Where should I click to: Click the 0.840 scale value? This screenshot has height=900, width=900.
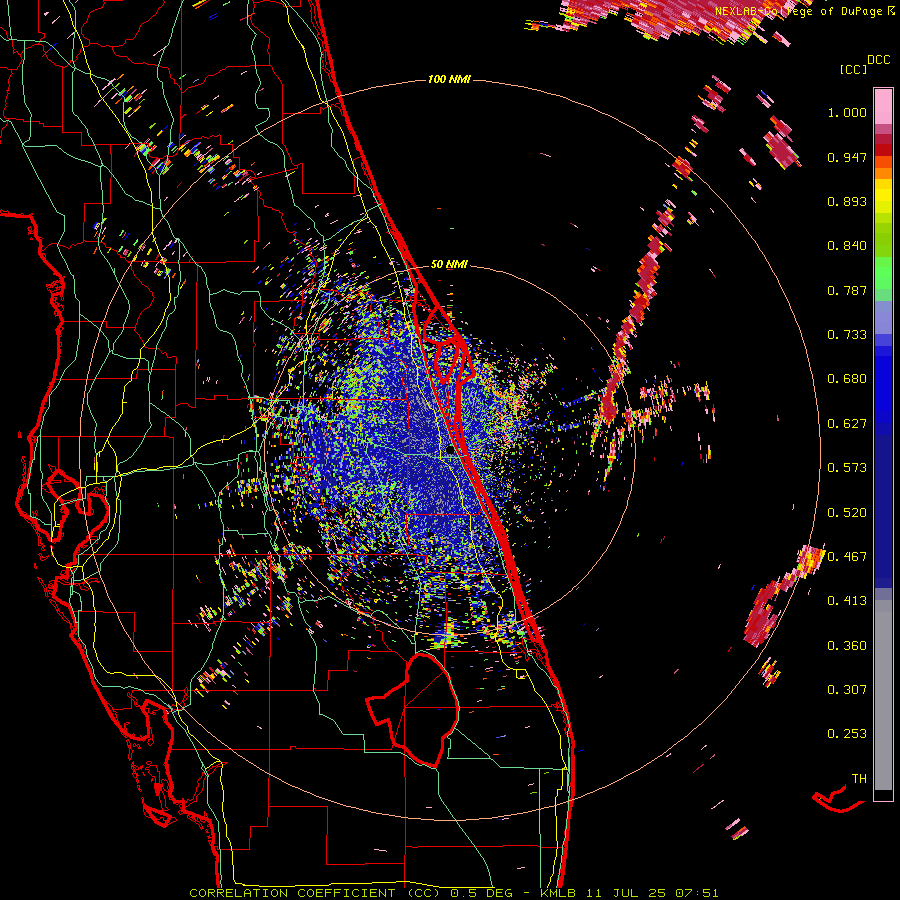click(847, 246)
